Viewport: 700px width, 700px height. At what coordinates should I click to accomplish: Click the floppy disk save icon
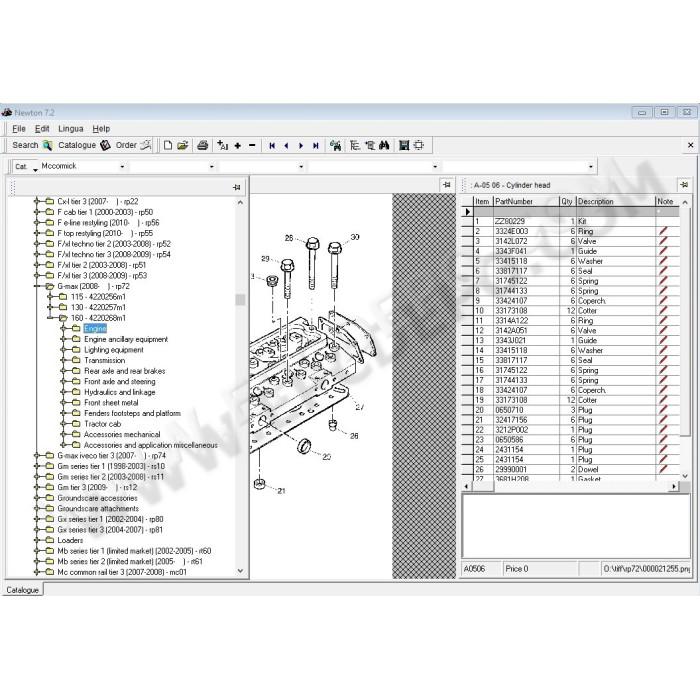[404, 145]
